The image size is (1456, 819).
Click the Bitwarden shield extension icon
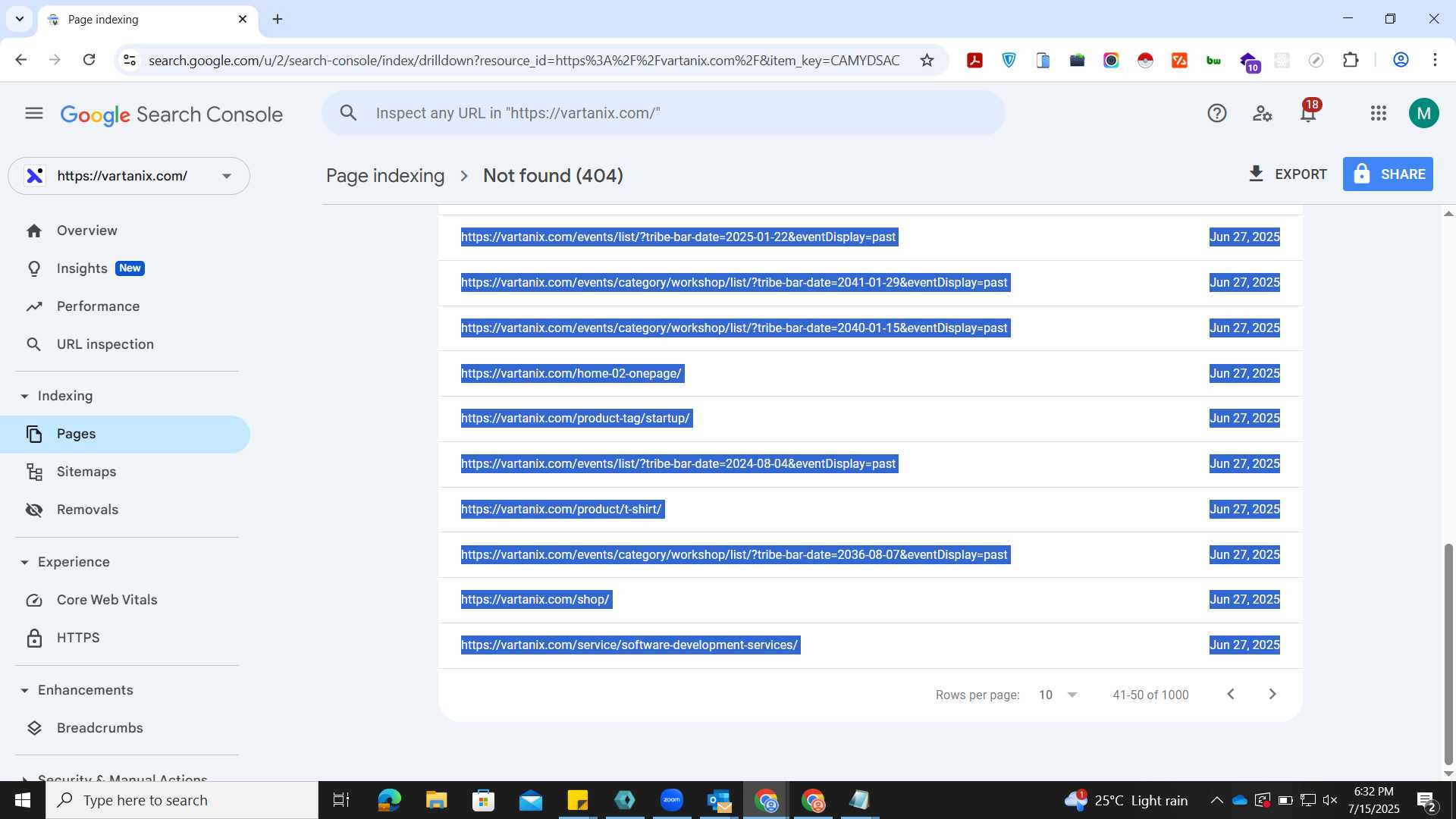(x=1009, y=61)
